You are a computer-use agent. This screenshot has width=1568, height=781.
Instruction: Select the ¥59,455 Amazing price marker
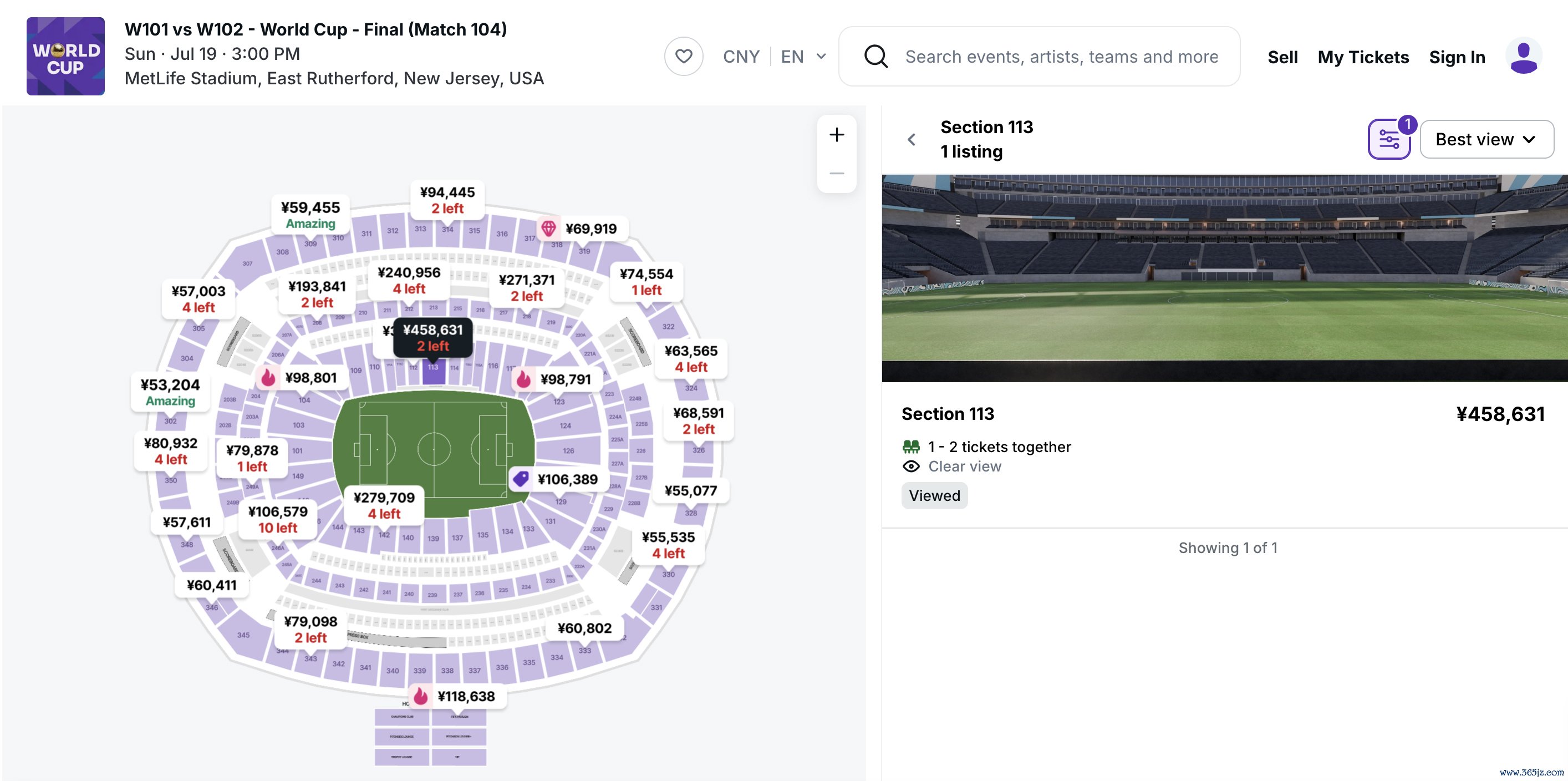click(310, 215)
